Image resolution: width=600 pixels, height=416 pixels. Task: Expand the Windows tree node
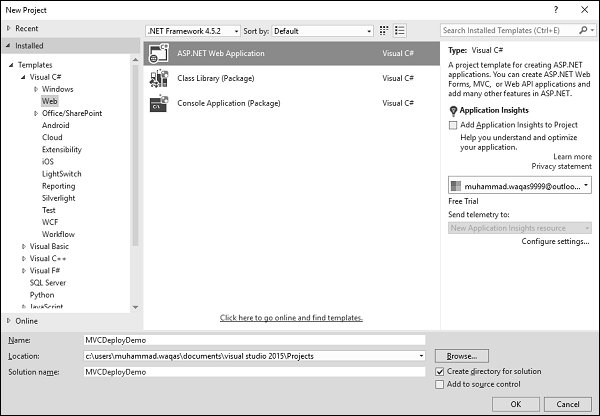click(x=36, y=89)
